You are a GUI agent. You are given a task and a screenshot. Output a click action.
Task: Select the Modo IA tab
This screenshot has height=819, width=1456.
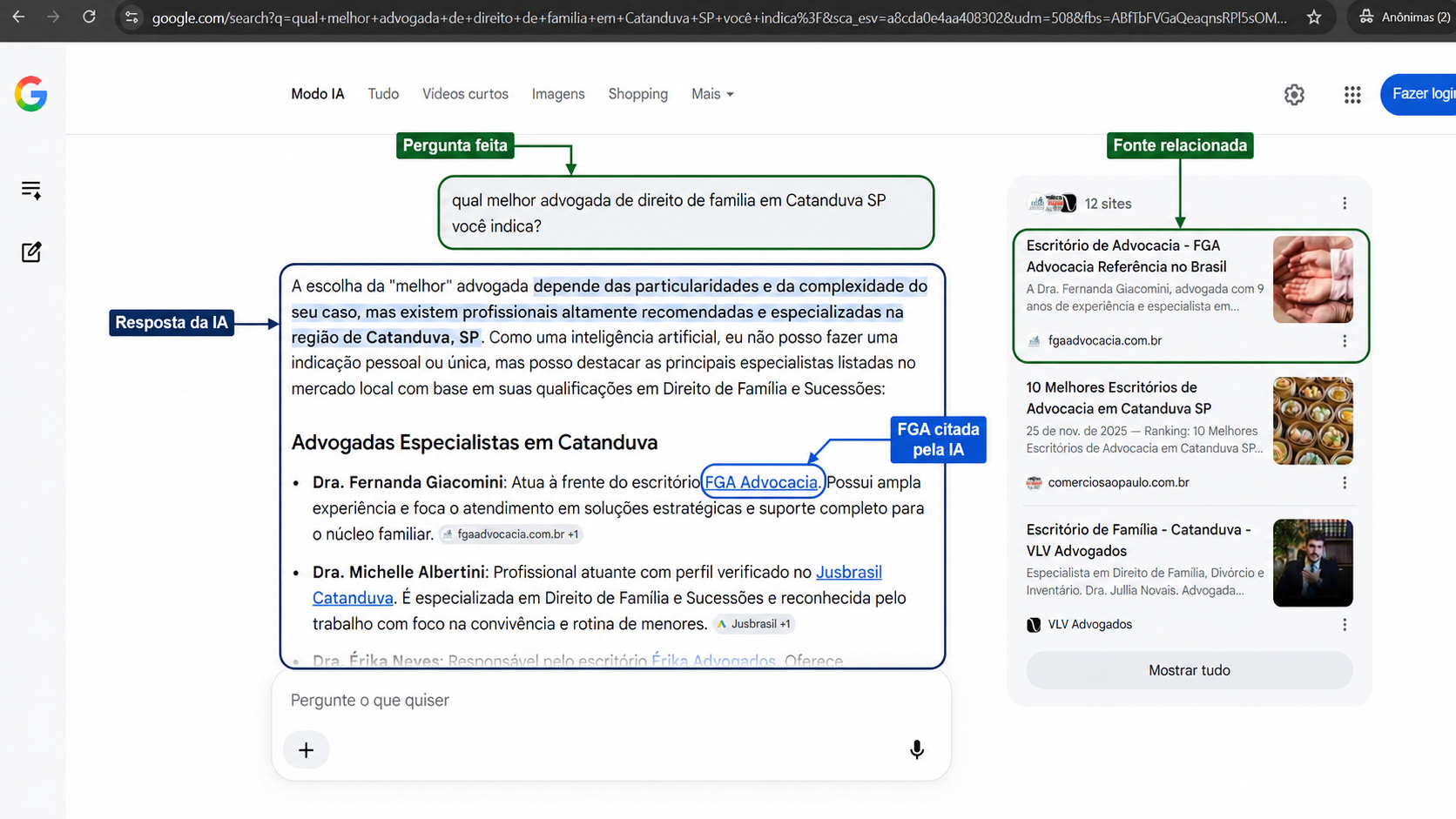pyautogui.click(x=317, y=94)
